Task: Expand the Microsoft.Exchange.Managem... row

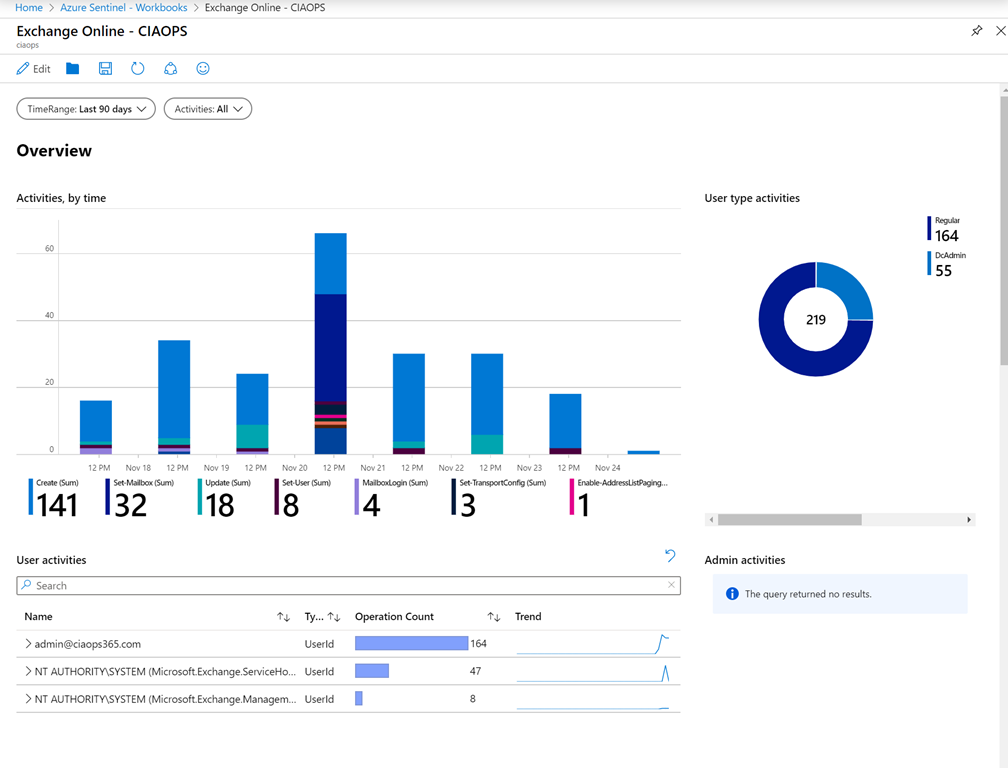Action: (27, 699)
